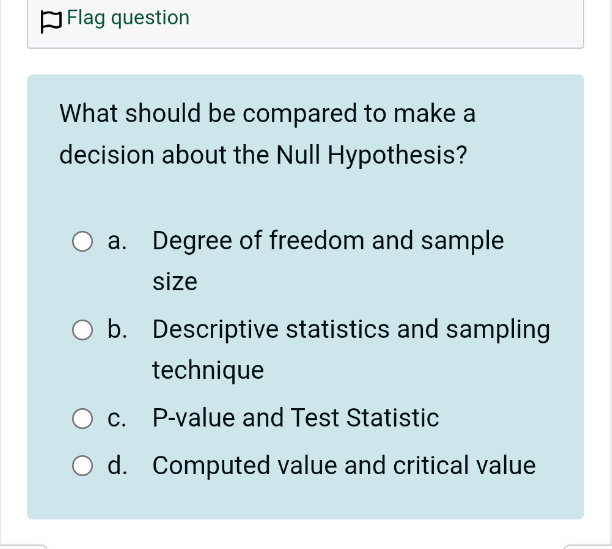Select radio button for option a
Image resolution: width=612 pixels, height=549 pixels.
click(x=82, y=241)
